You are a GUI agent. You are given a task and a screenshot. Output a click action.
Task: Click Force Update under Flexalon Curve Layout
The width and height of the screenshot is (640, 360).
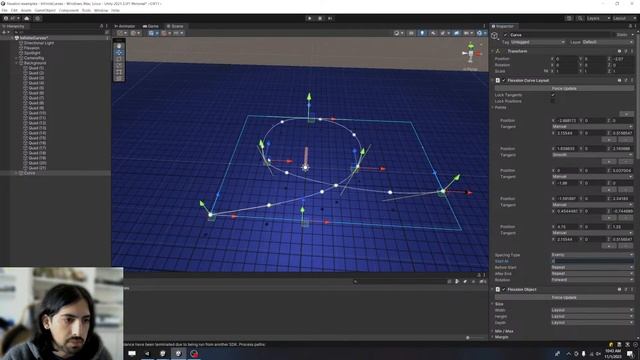pos(564,88)
